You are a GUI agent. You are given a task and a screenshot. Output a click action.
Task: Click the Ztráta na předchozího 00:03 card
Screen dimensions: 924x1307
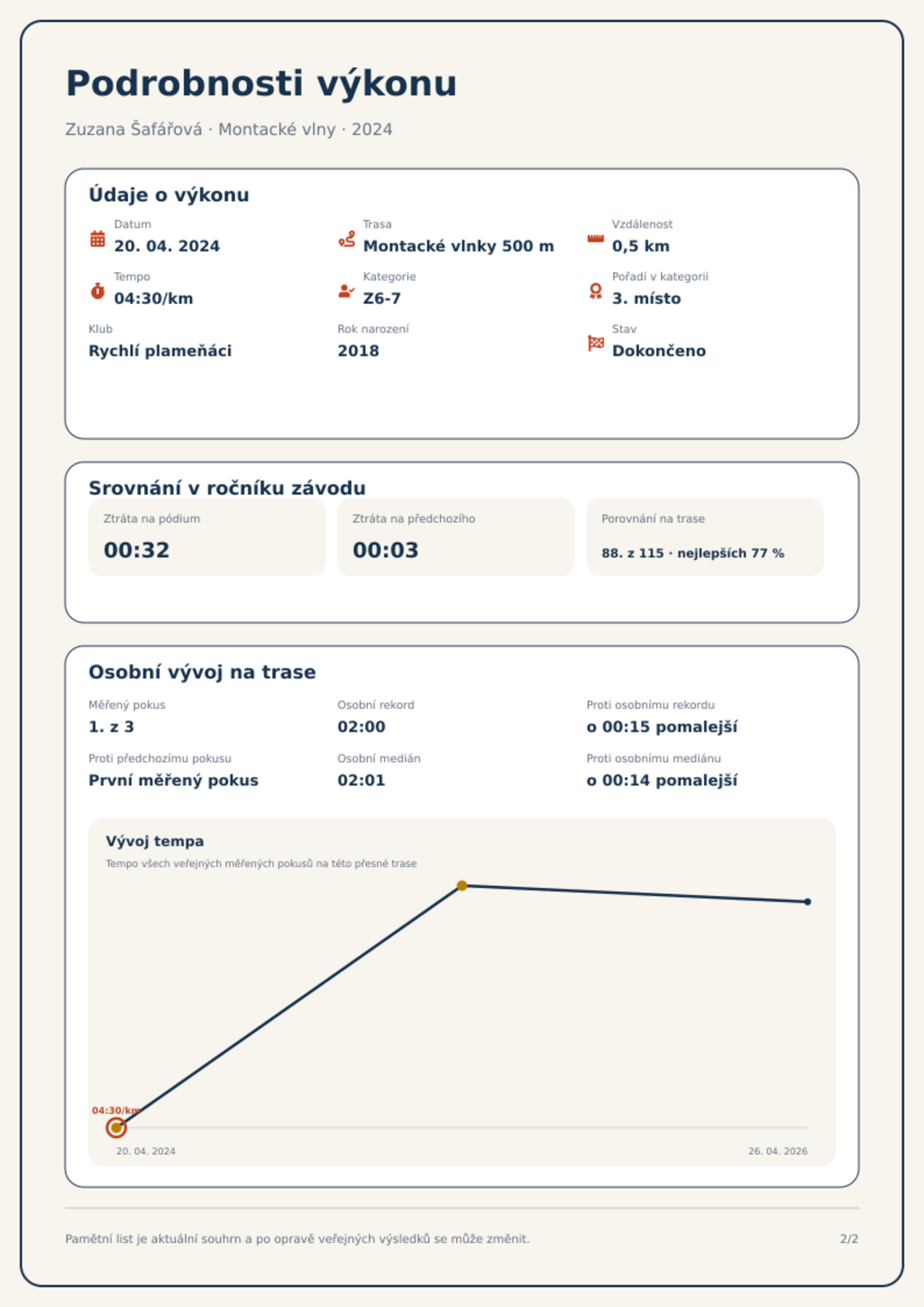tap(456, 537)
